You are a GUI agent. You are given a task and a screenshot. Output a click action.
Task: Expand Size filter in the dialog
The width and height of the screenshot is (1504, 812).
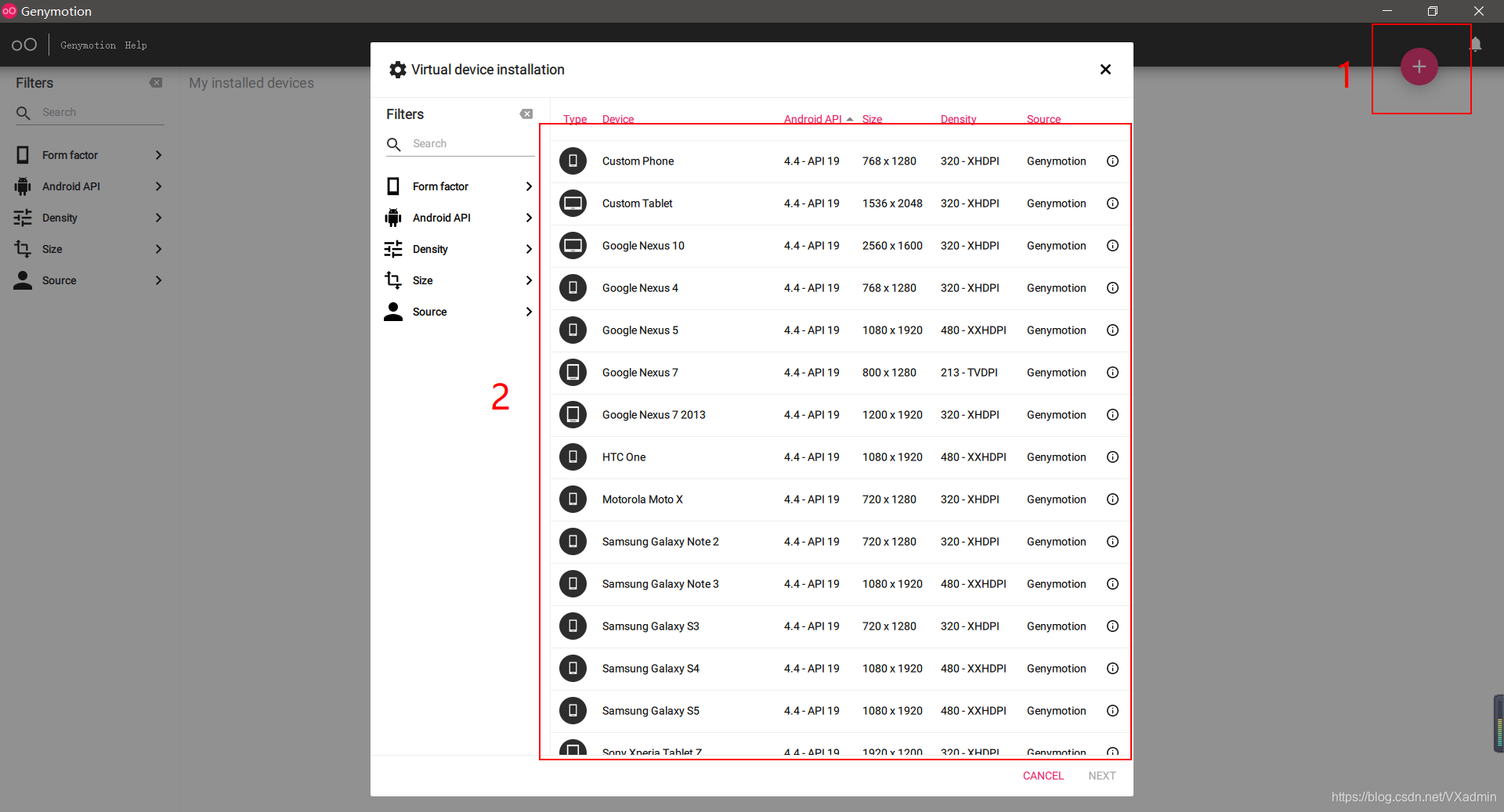459,280
